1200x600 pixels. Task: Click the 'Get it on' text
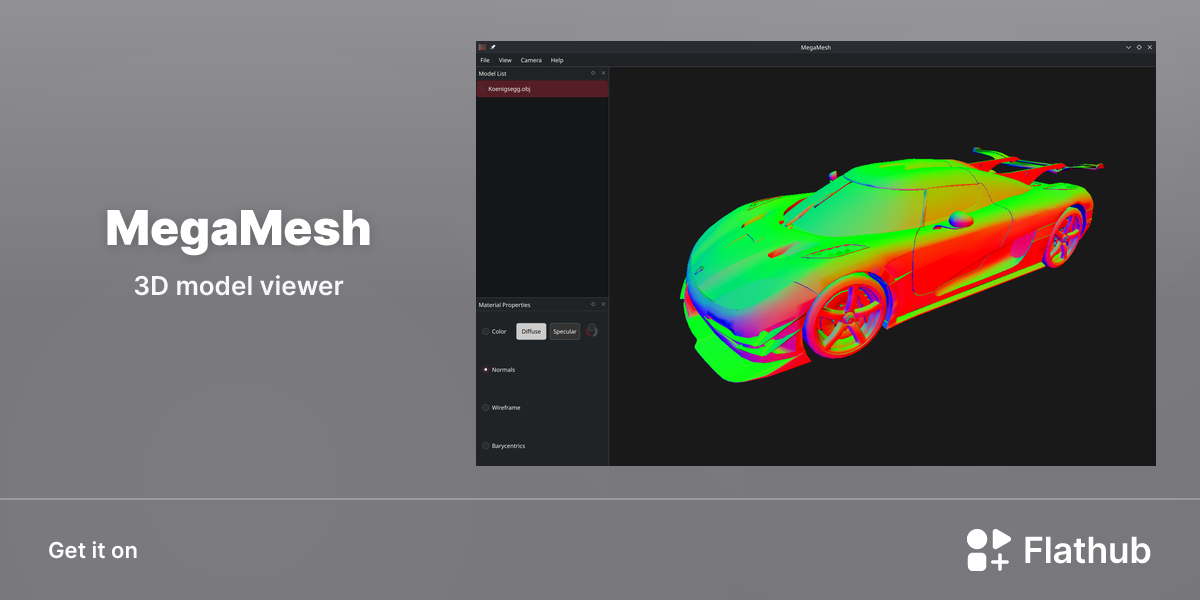[93, 550]
